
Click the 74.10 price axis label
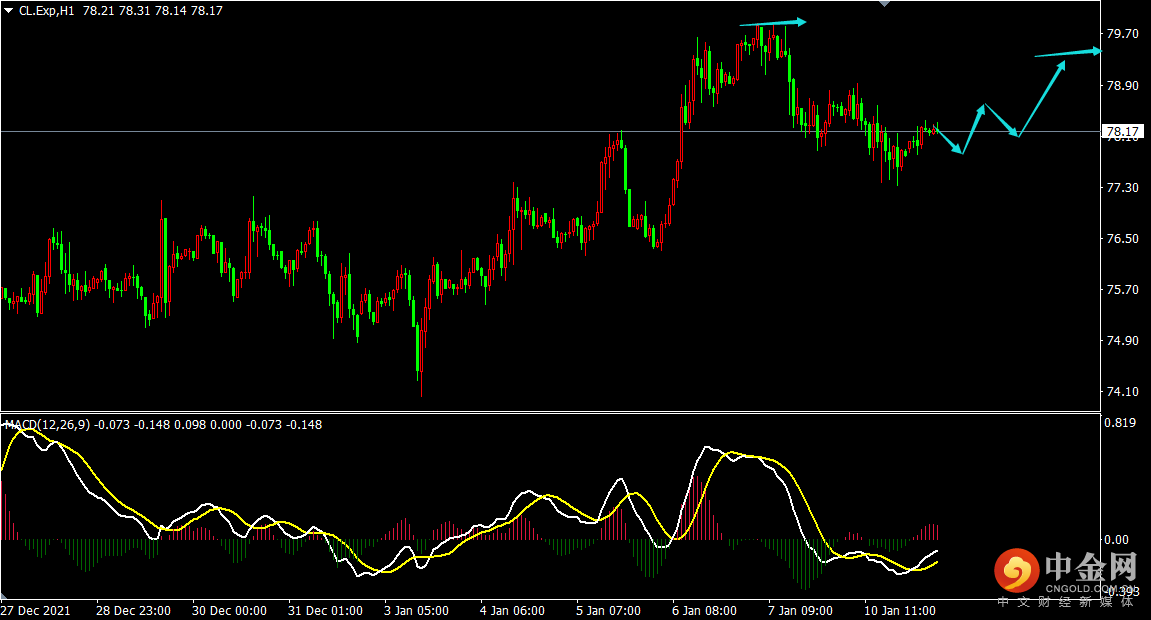1119,392
